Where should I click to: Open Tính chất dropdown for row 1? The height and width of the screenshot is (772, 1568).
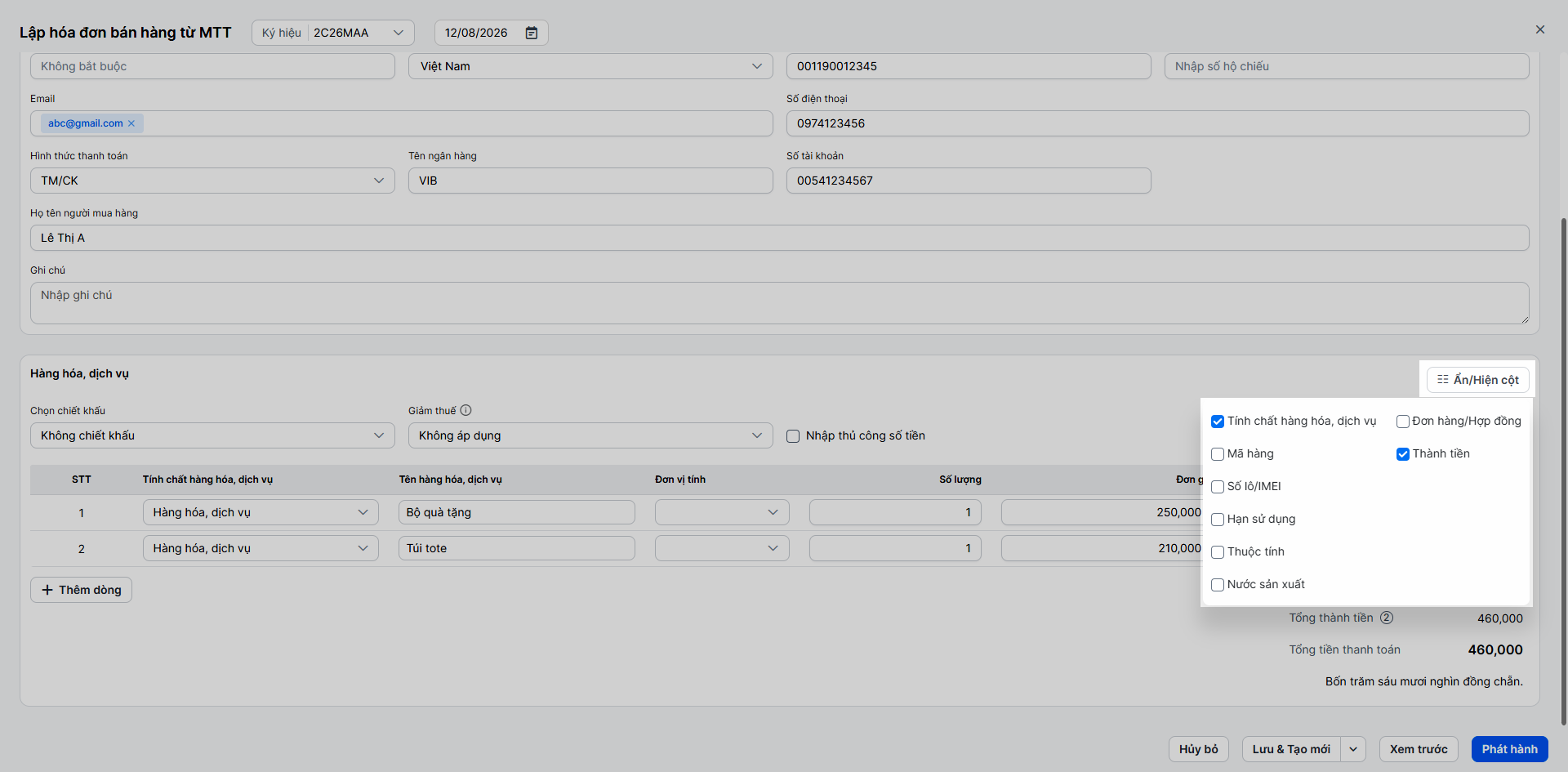[261, 512]
